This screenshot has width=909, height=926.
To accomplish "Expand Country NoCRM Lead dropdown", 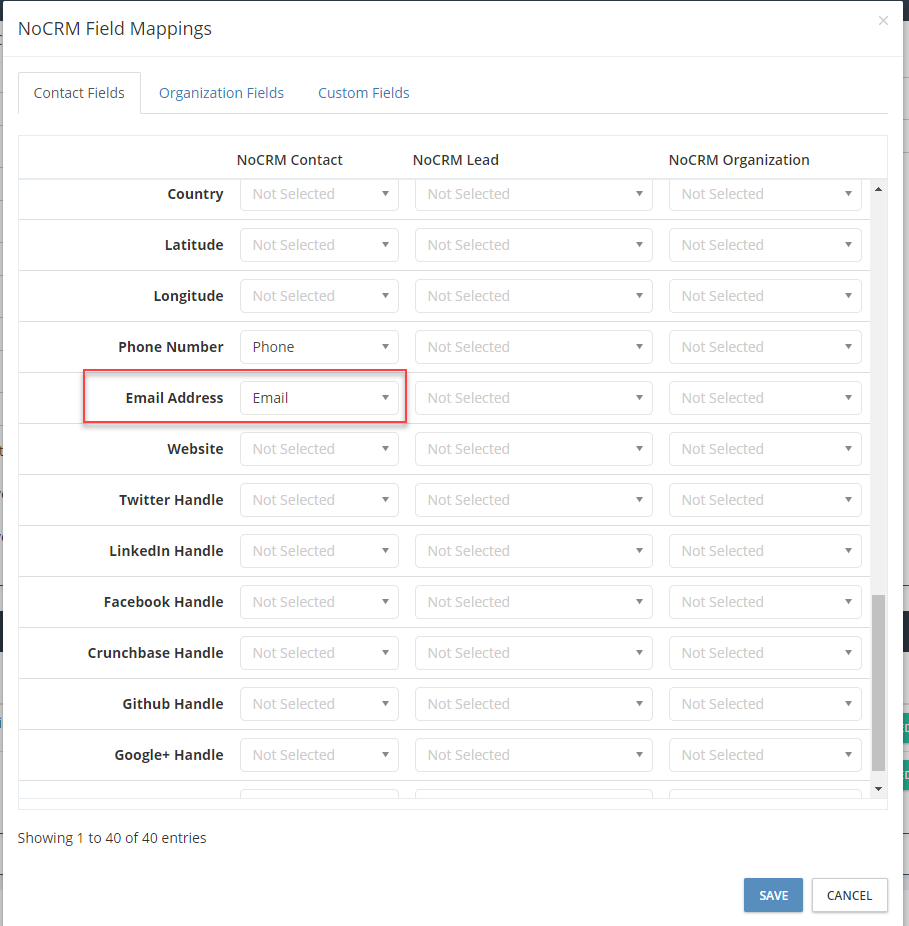I will [x=533, y=194].
